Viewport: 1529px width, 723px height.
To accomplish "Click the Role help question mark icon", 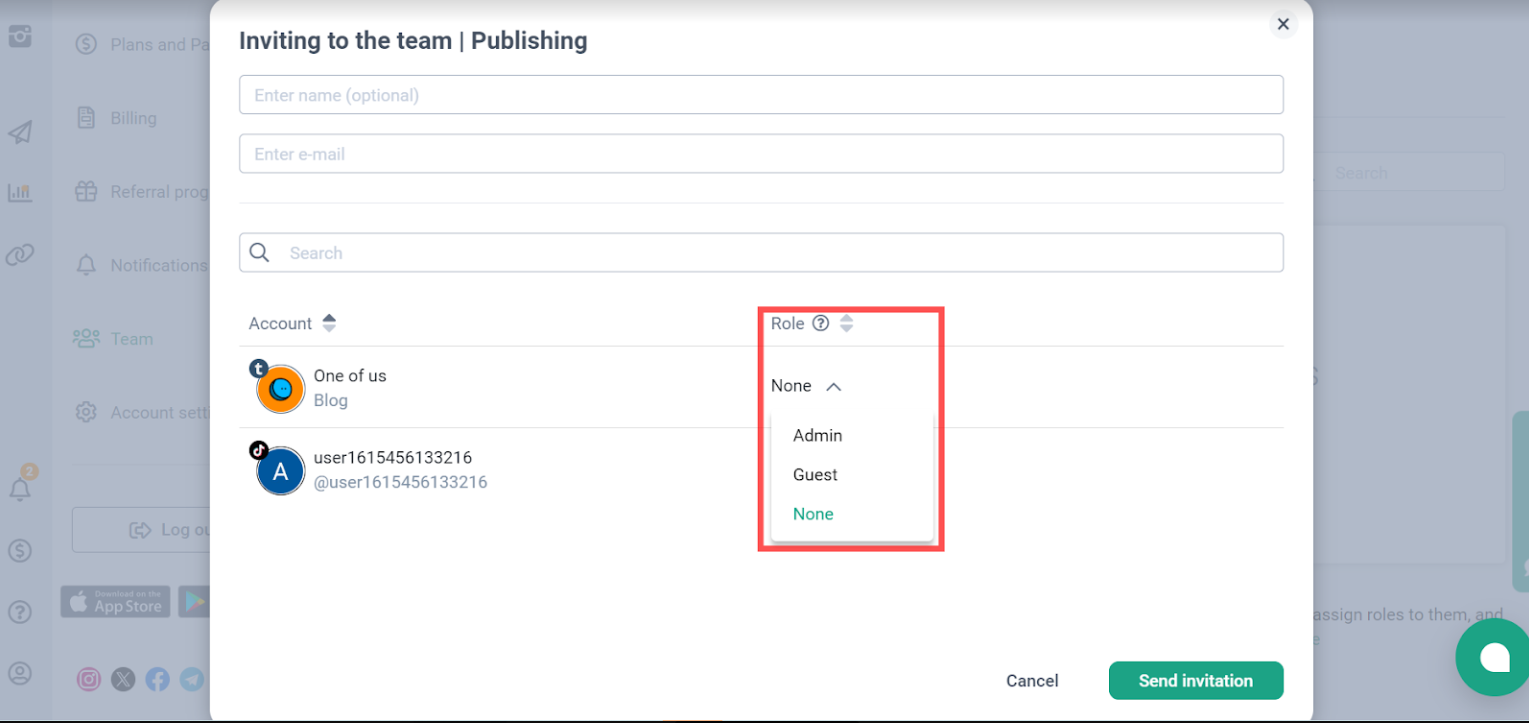I will (x=820, y=323).
